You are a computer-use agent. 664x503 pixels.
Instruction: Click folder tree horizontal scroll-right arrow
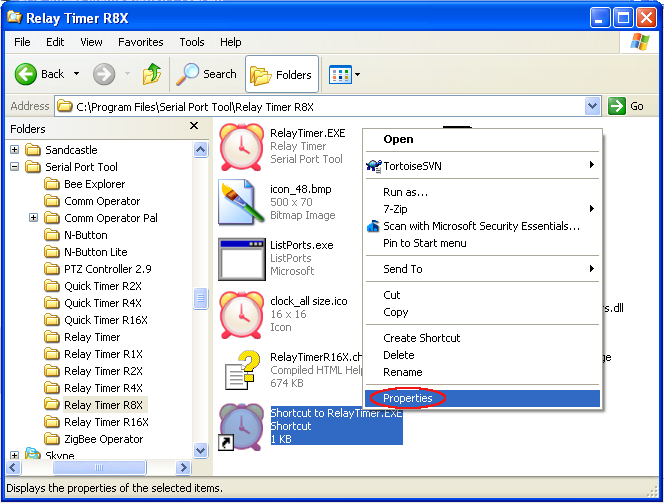(x=183, y=467)
